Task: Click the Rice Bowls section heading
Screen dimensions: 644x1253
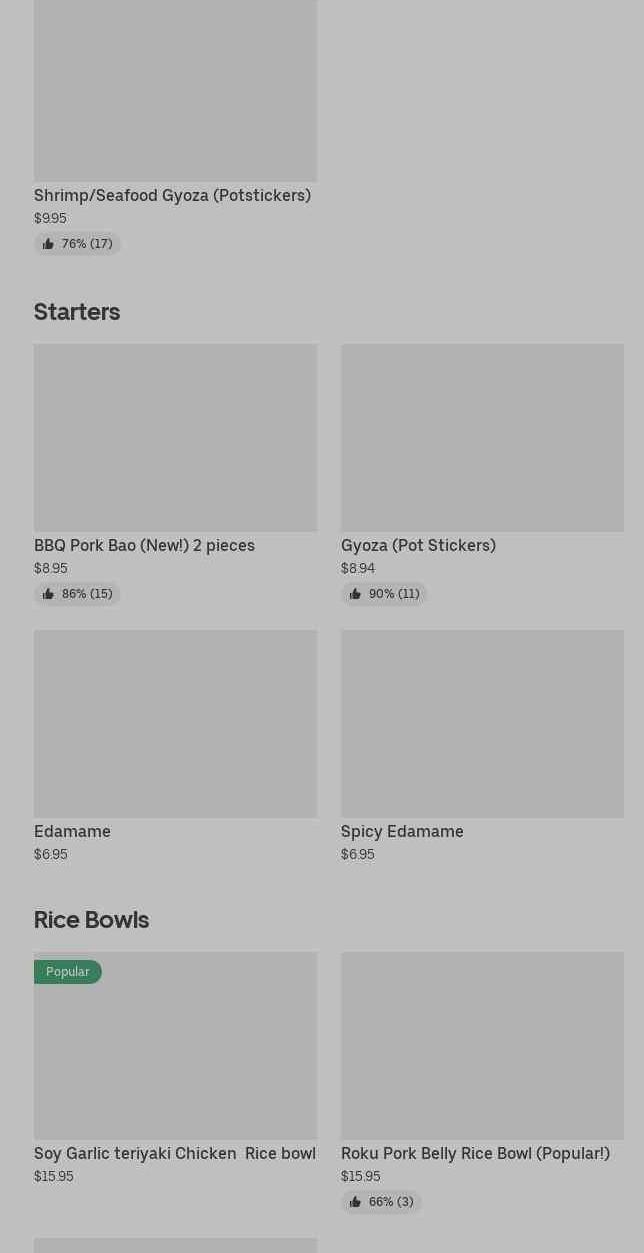Action: coord(91,920)
